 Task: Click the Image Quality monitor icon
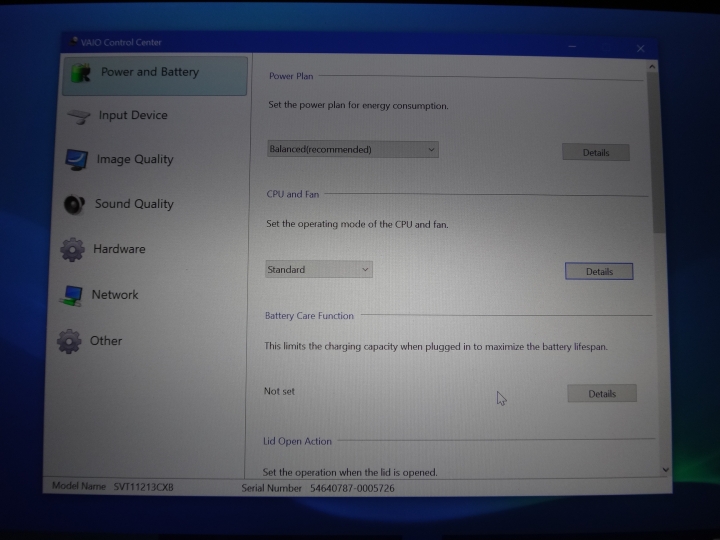tap(76, 160)
